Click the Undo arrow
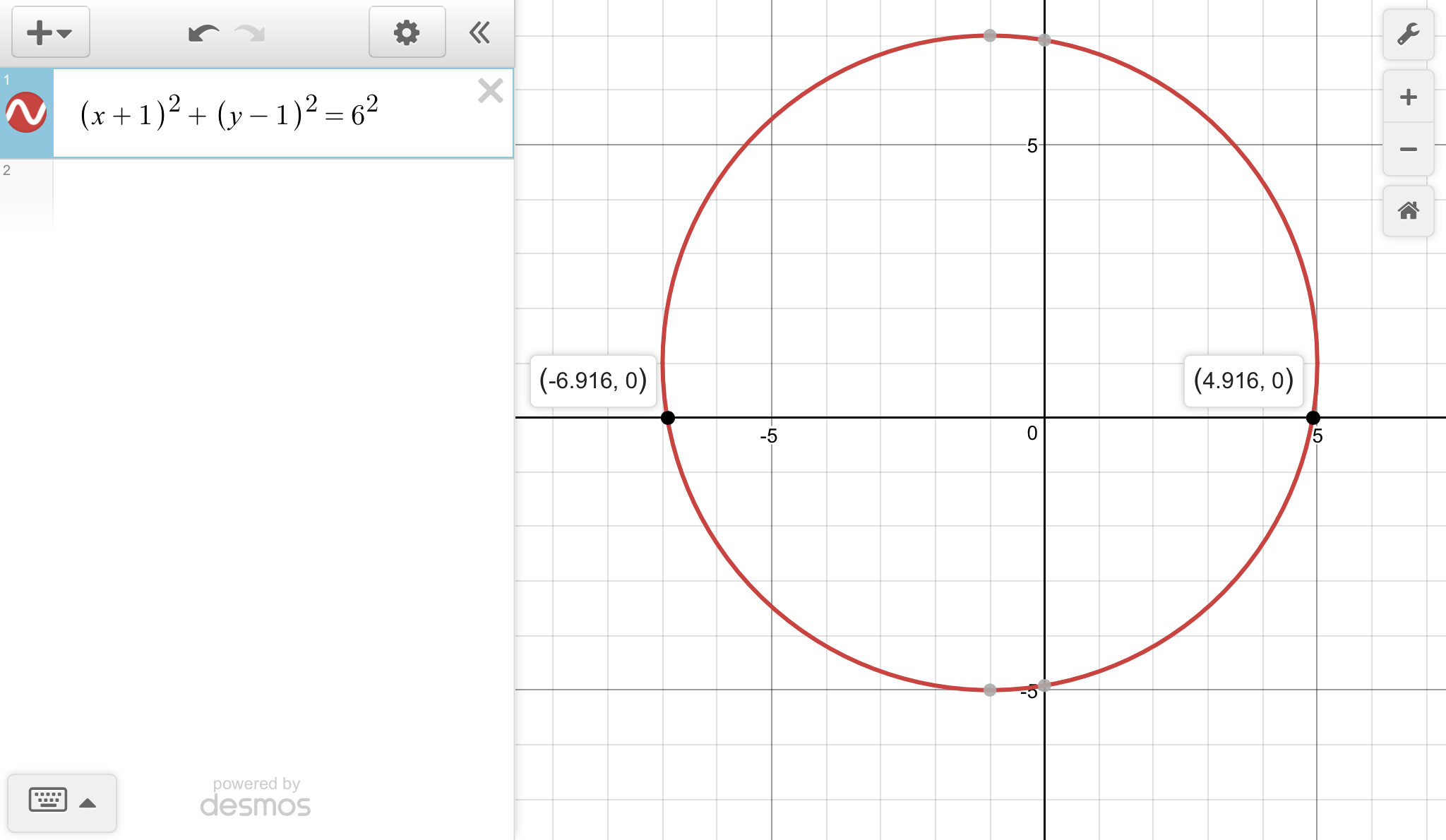 pos(203,33)
